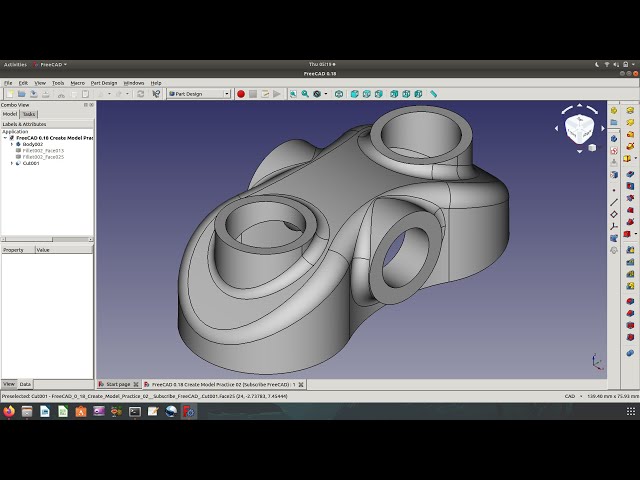Start macro recording with the red circle
Image resolution: width=640 pixels, height=480 pixels.
pos(241,94)
